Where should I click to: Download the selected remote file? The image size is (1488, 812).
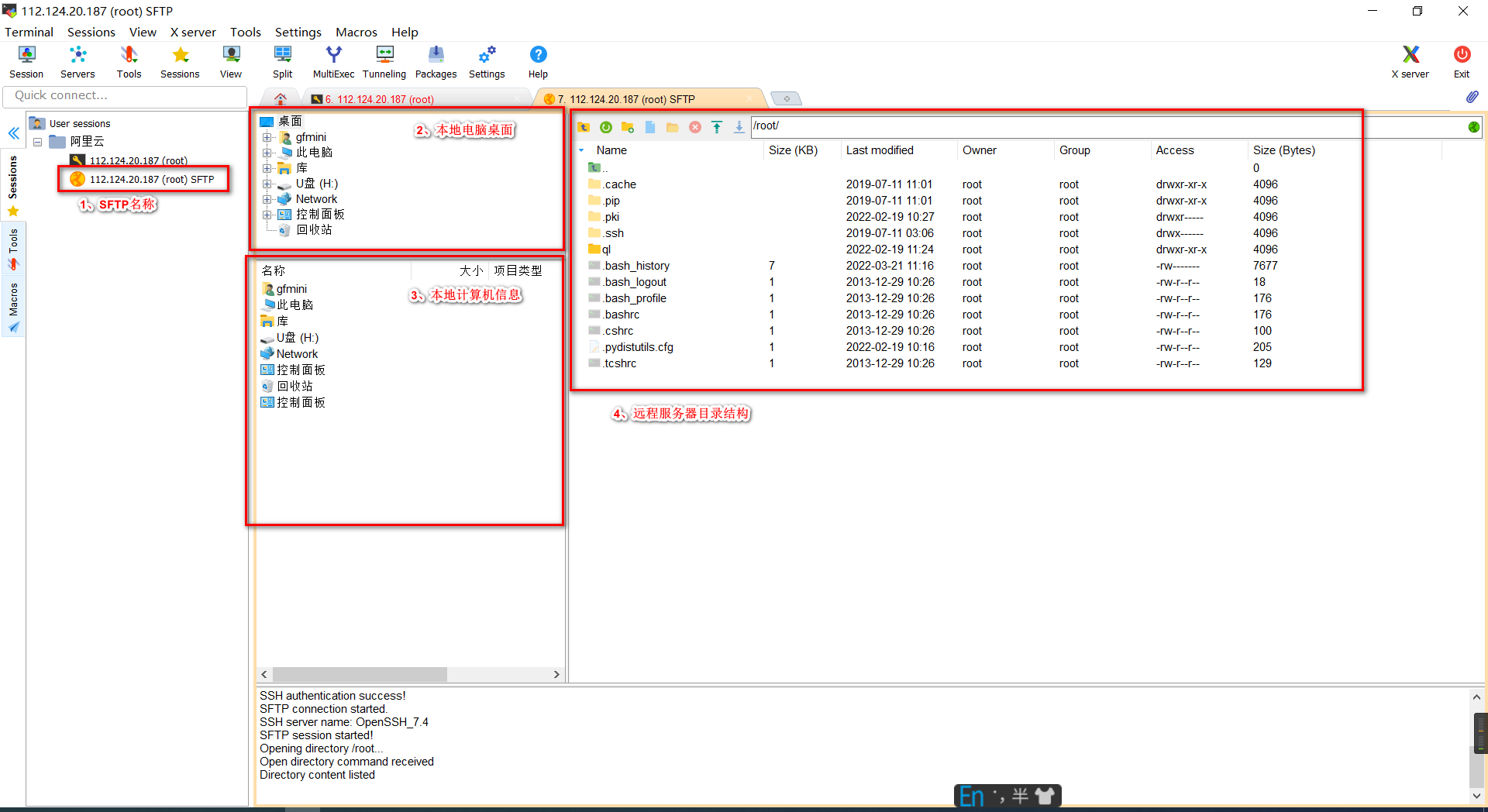739,127
